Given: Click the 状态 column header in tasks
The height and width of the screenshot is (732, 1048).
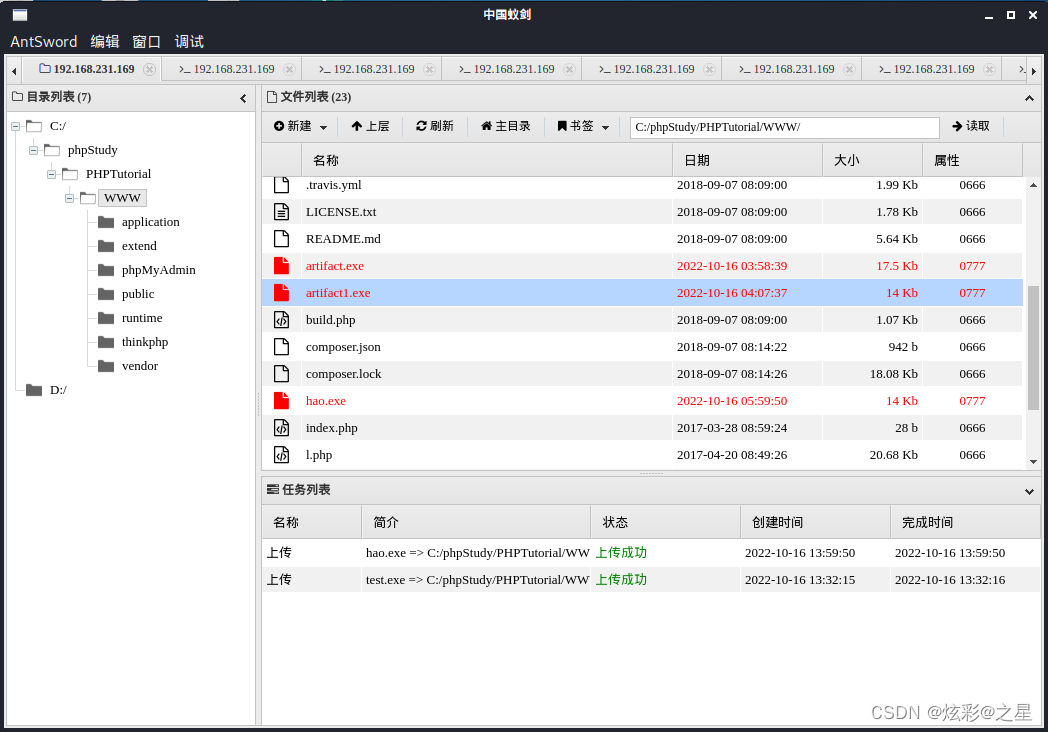Looking at the screenshot, I should pyautogui.click(x=665, y=522).
